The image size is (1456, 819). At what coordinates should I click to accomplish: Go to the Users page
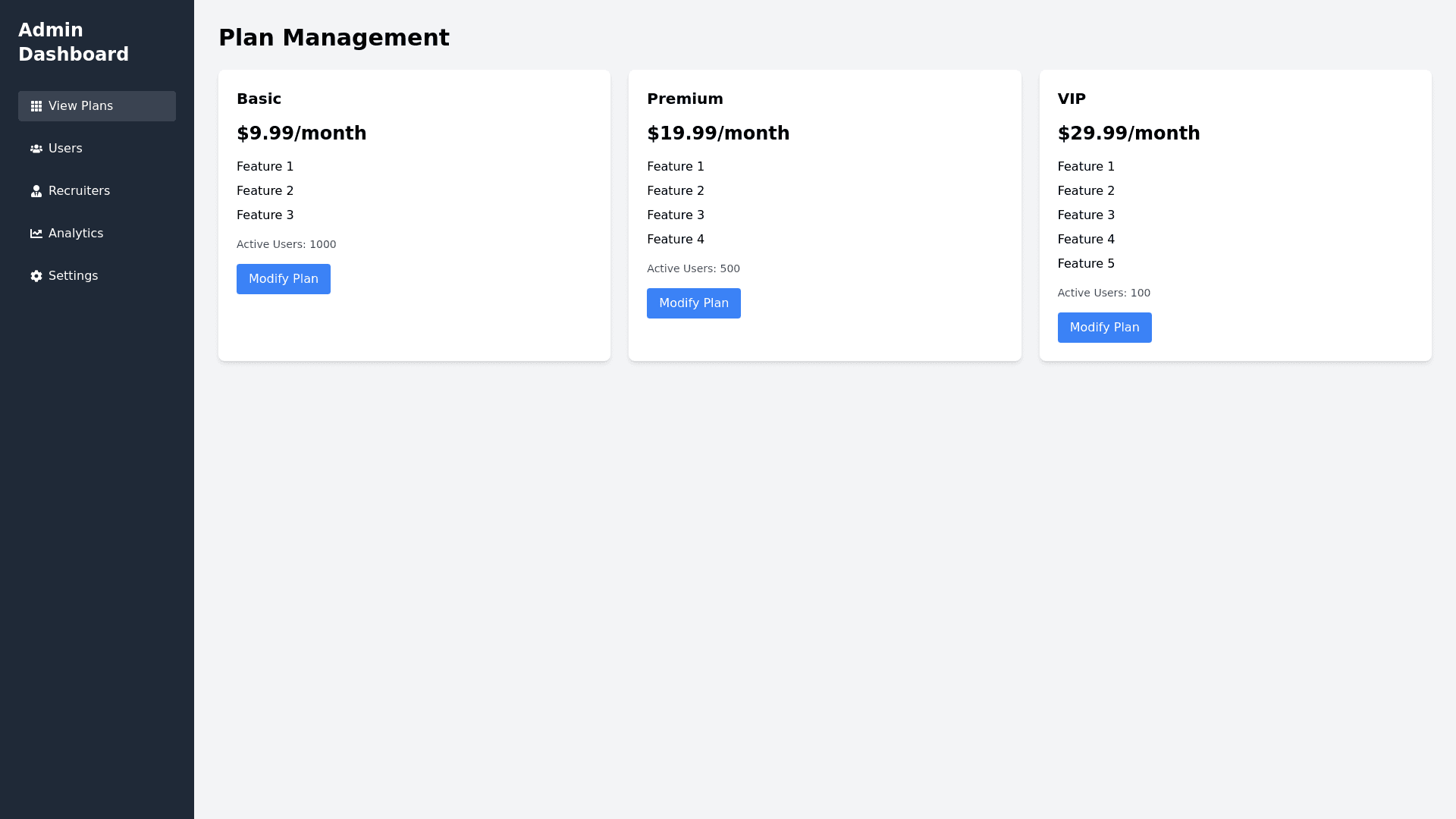pyautogui.click(x=65, y=149)
